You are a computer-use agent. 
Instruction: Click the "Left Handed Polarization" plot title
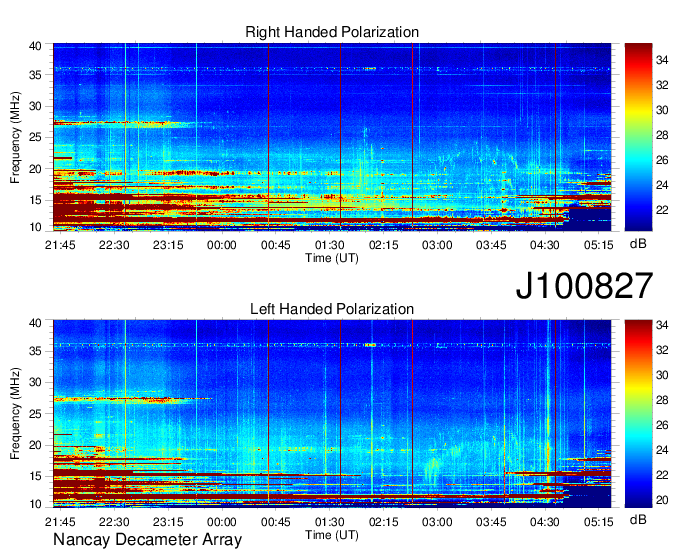click(332, 309)
